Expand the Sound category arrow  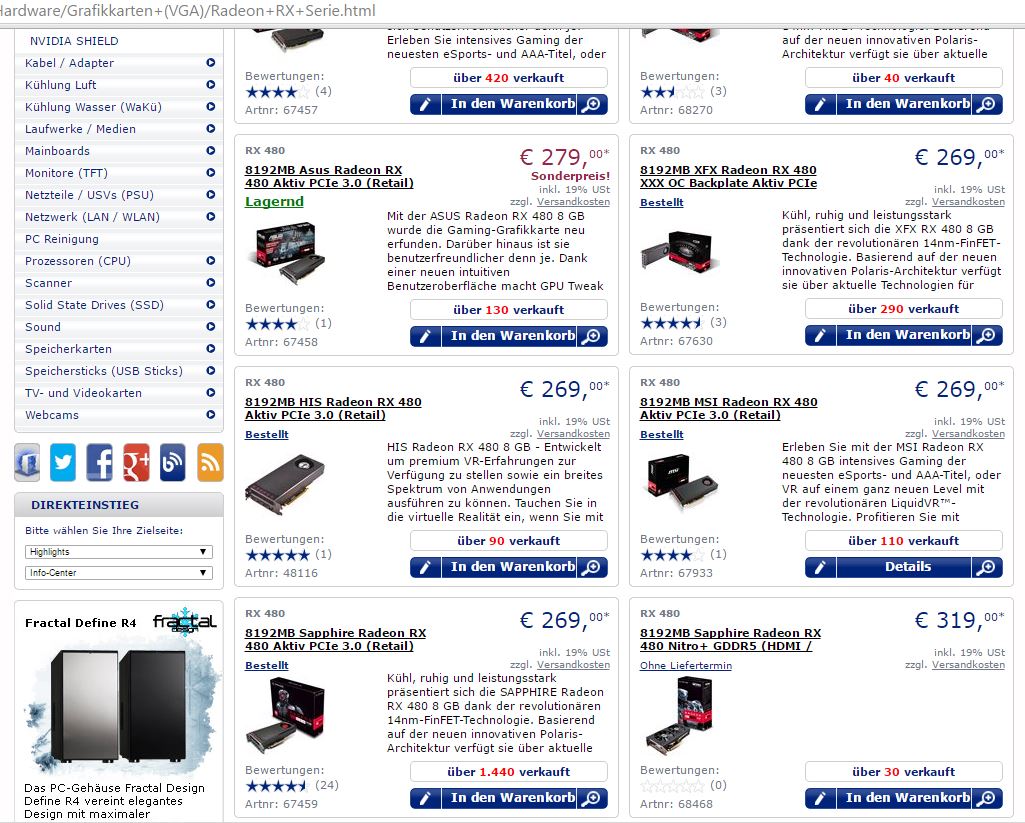[x=210, y=326]
